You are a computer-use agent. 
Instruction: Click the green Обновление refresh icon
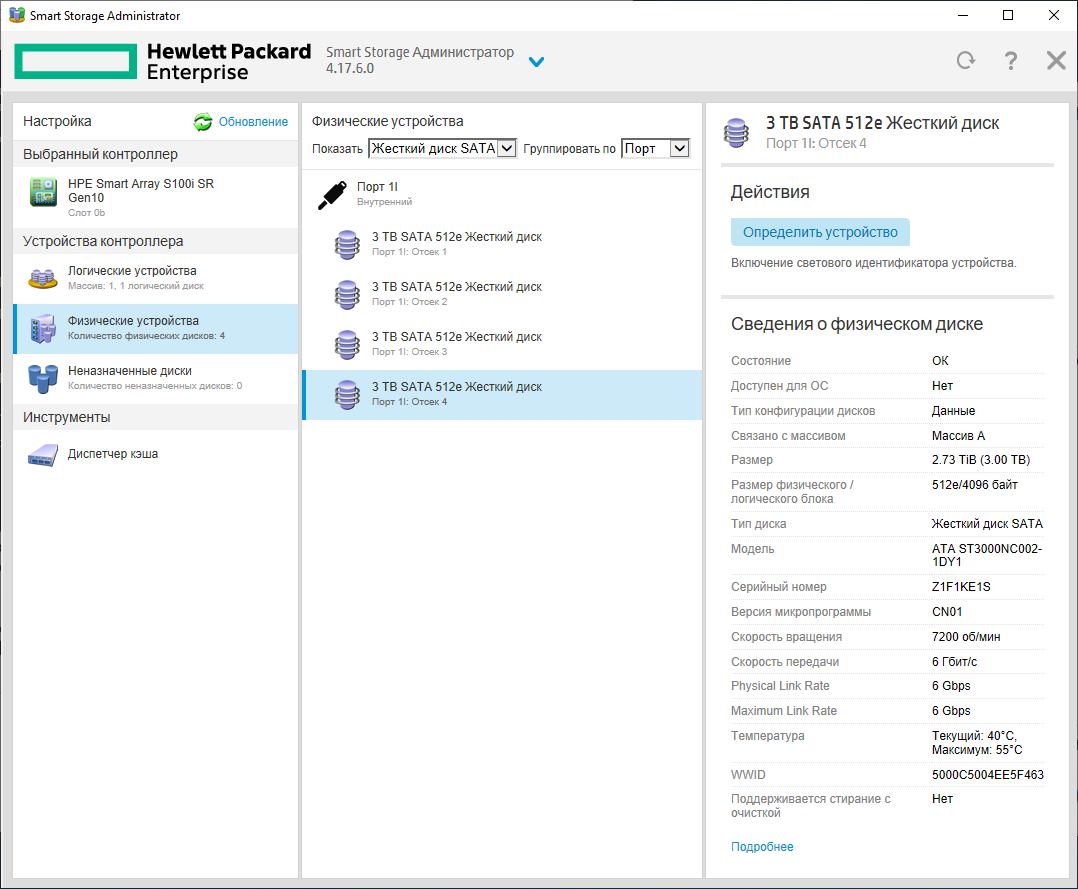(x=203, y=122)
